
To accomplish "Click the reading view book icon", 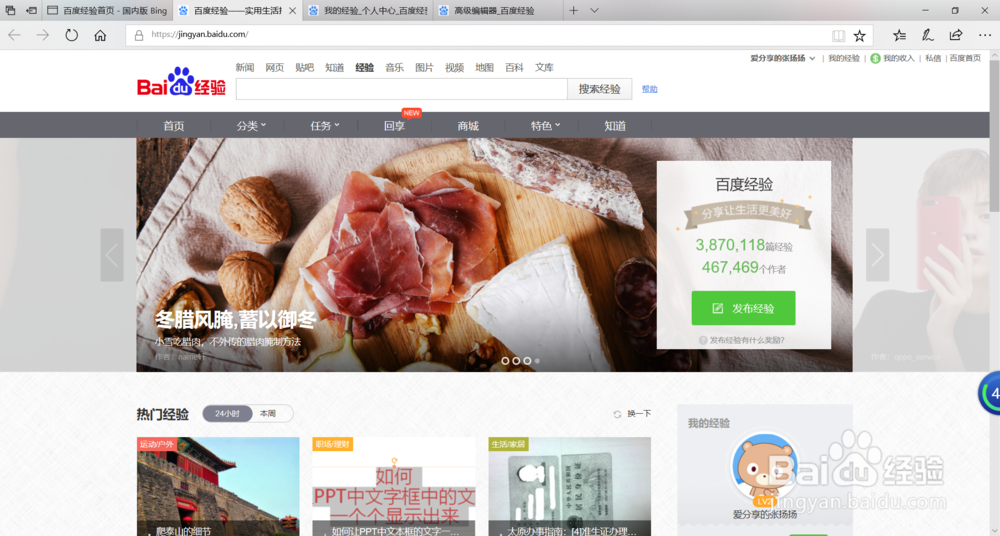I will [x=838, y=36].
